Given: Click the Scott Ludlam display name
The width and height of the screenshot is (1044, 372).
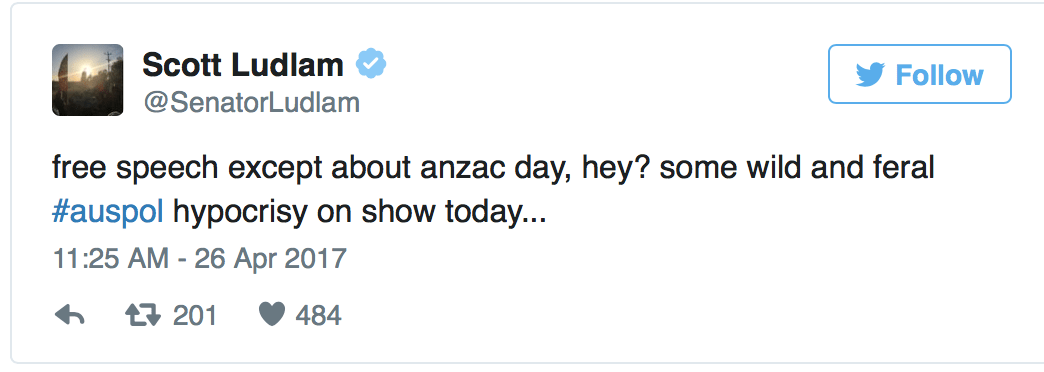Looking at the screenshot, I should 243,65.
